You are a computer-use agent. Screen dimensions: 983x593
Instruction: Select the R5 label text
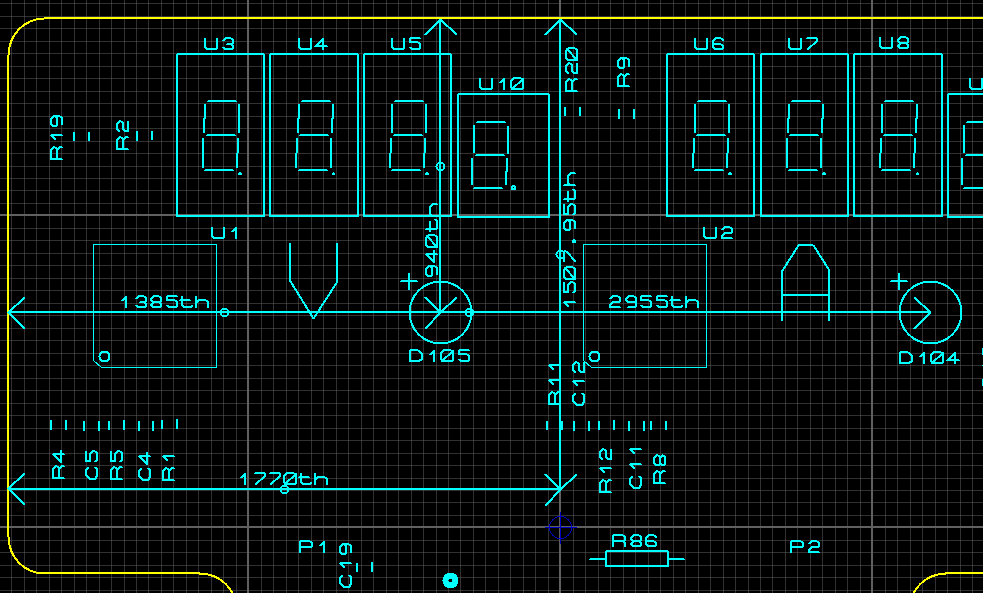117,465
